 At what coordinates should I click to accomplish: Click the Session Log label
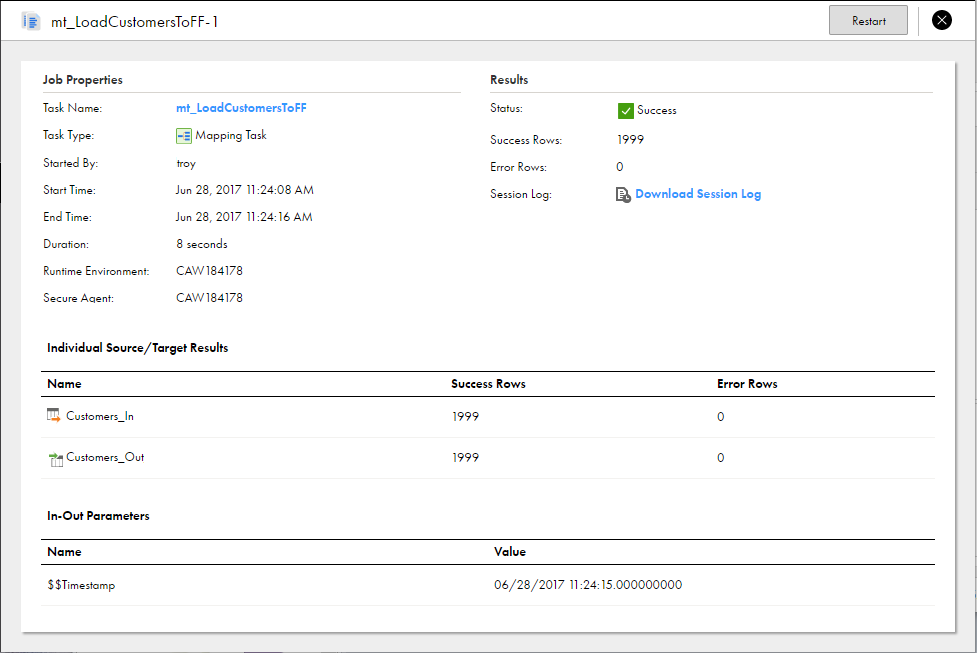[x=521, y=194]
